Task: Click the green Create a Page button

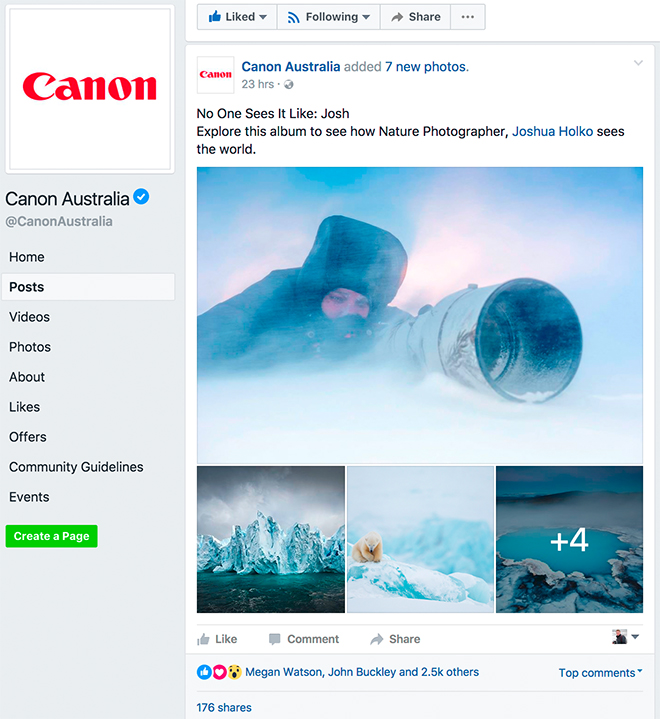Action: click(x=51, y=536)
